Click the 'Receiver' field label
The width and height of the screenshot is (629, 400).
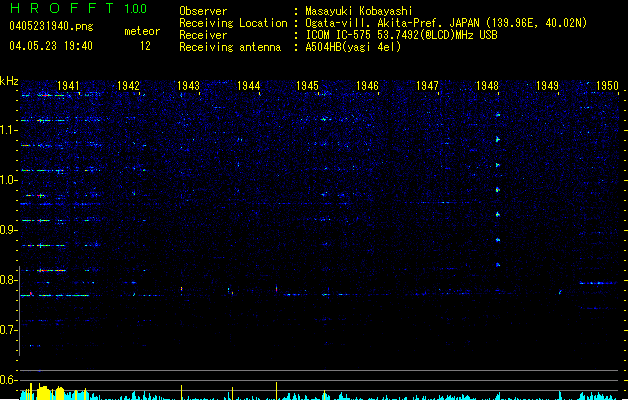[203, 35]
